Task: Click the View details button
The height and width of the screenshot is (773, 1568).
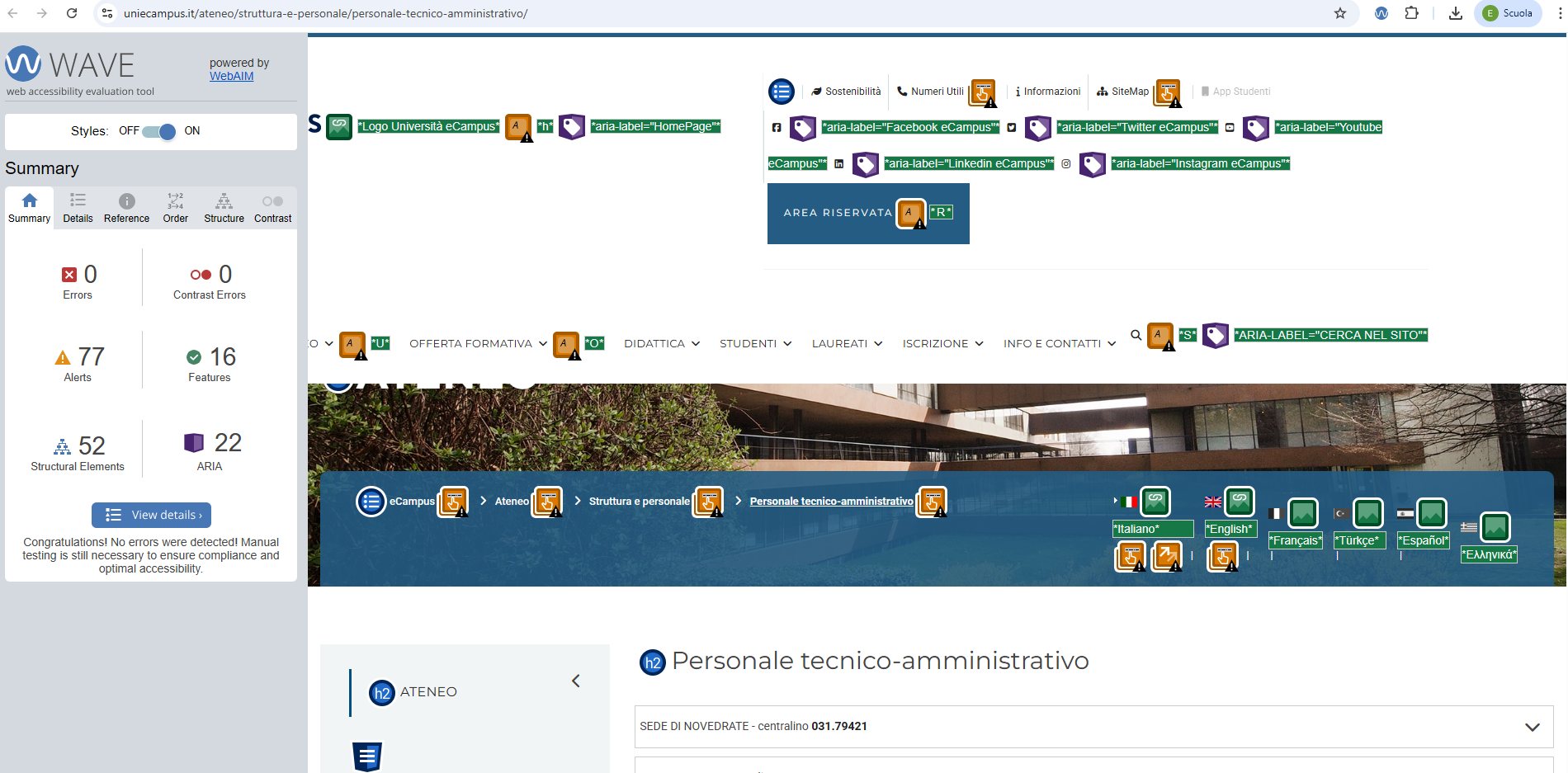Action: click(x=152, y=515)
